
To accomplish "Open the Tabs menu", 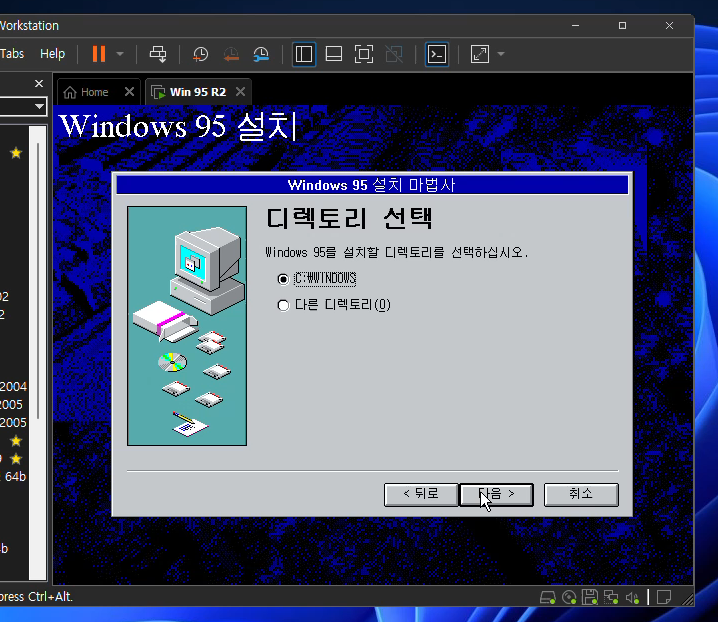I will click(12, 54).
